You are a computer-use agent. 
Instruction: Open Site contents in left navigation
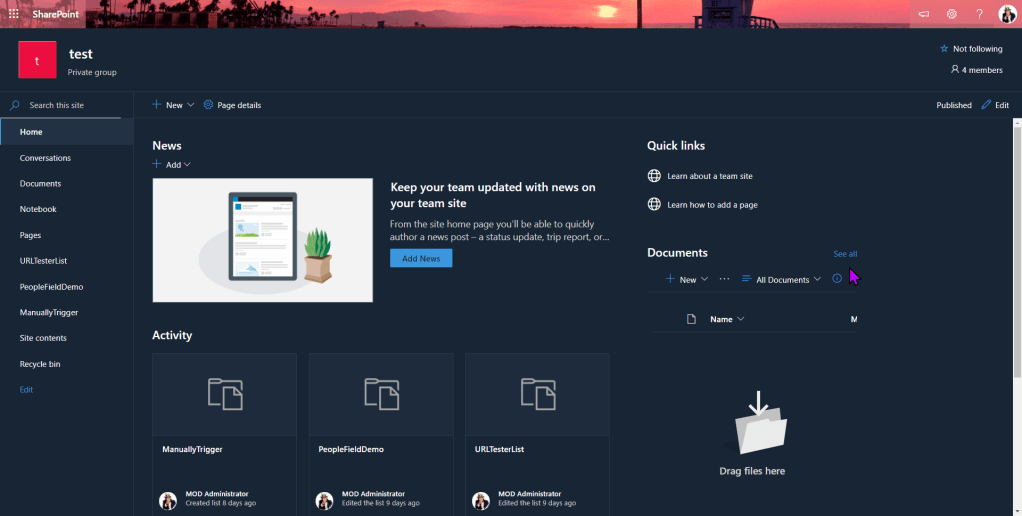tap(43, 338)
